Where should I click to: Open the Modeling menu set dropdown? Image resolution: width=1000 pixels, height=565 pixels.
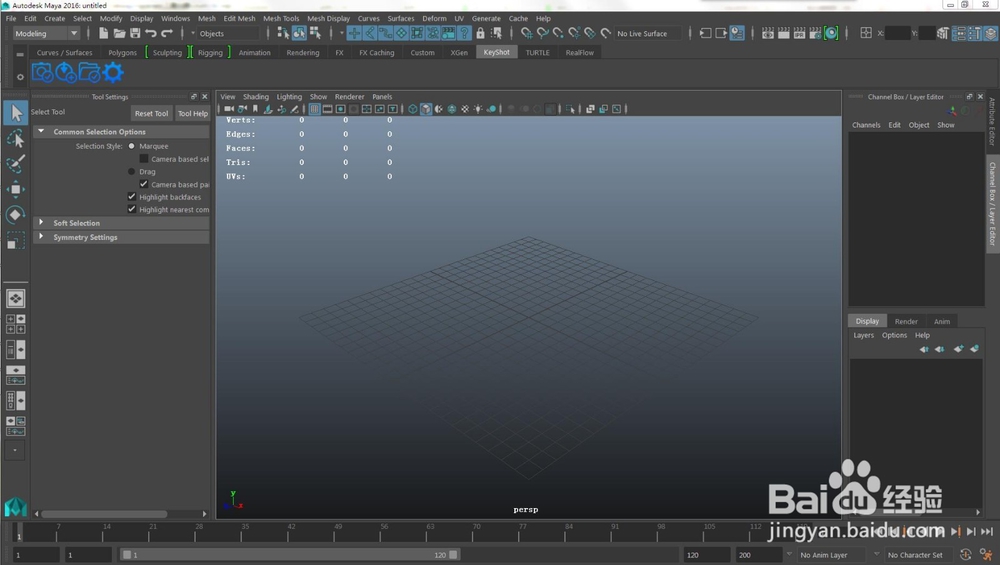pyautogui.click(x=46, y=33)
